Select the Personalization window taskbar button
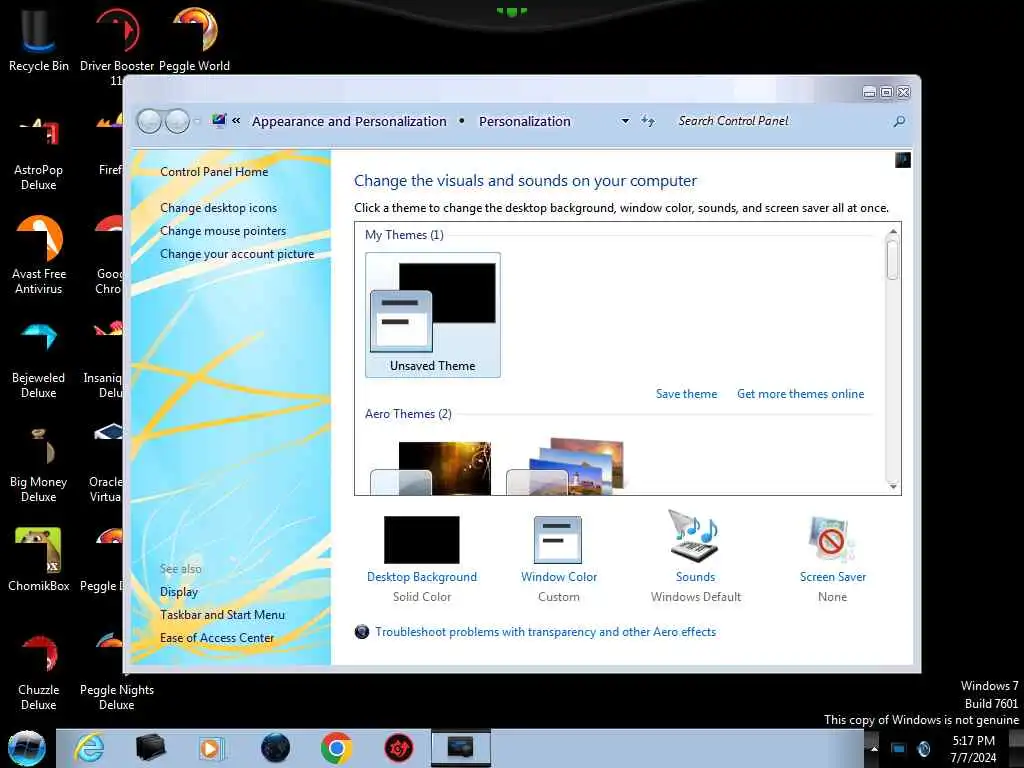 (x=460, y=748)
